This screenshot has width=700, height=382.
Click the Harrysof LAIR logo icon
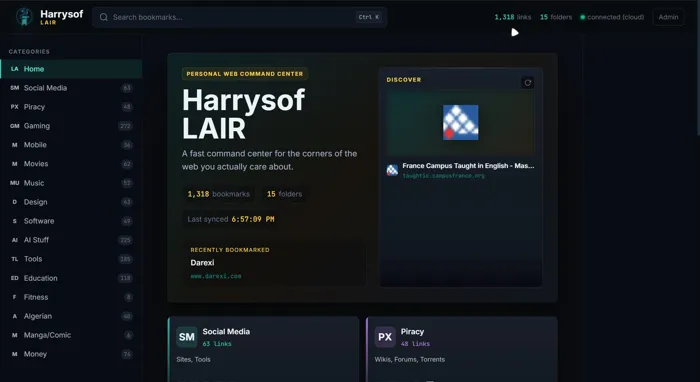24,17
